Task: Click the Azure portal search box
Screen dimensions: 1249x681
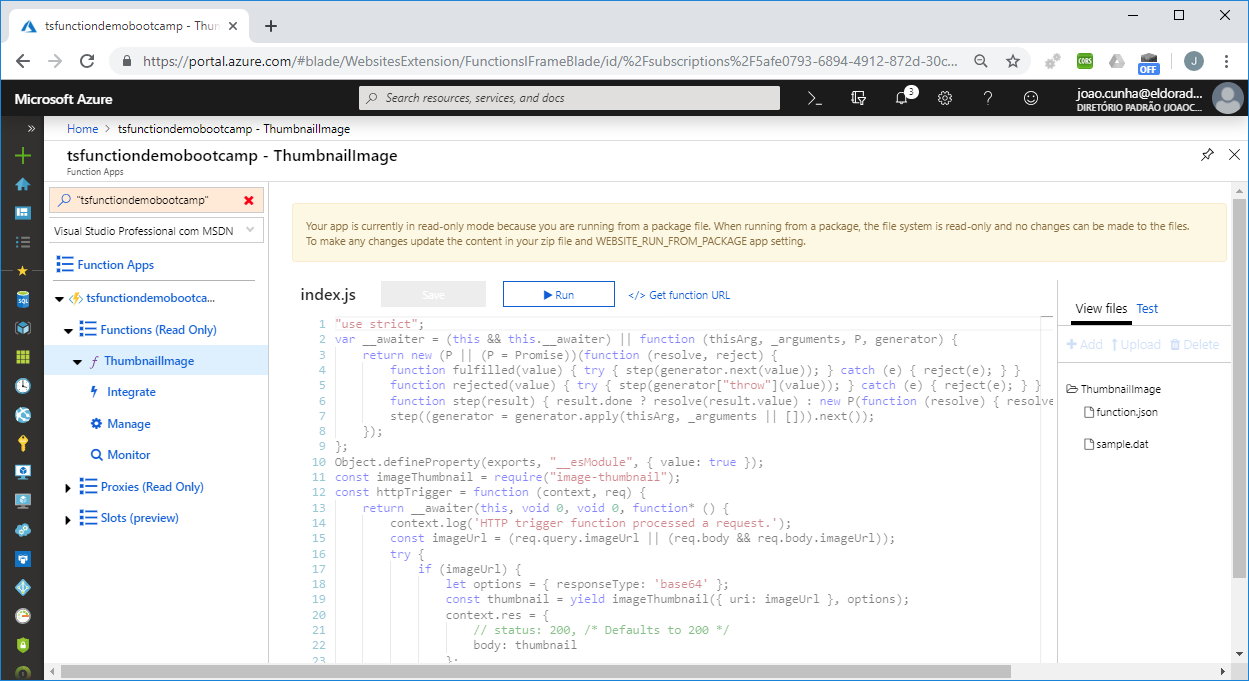Action: coord(569,98)
